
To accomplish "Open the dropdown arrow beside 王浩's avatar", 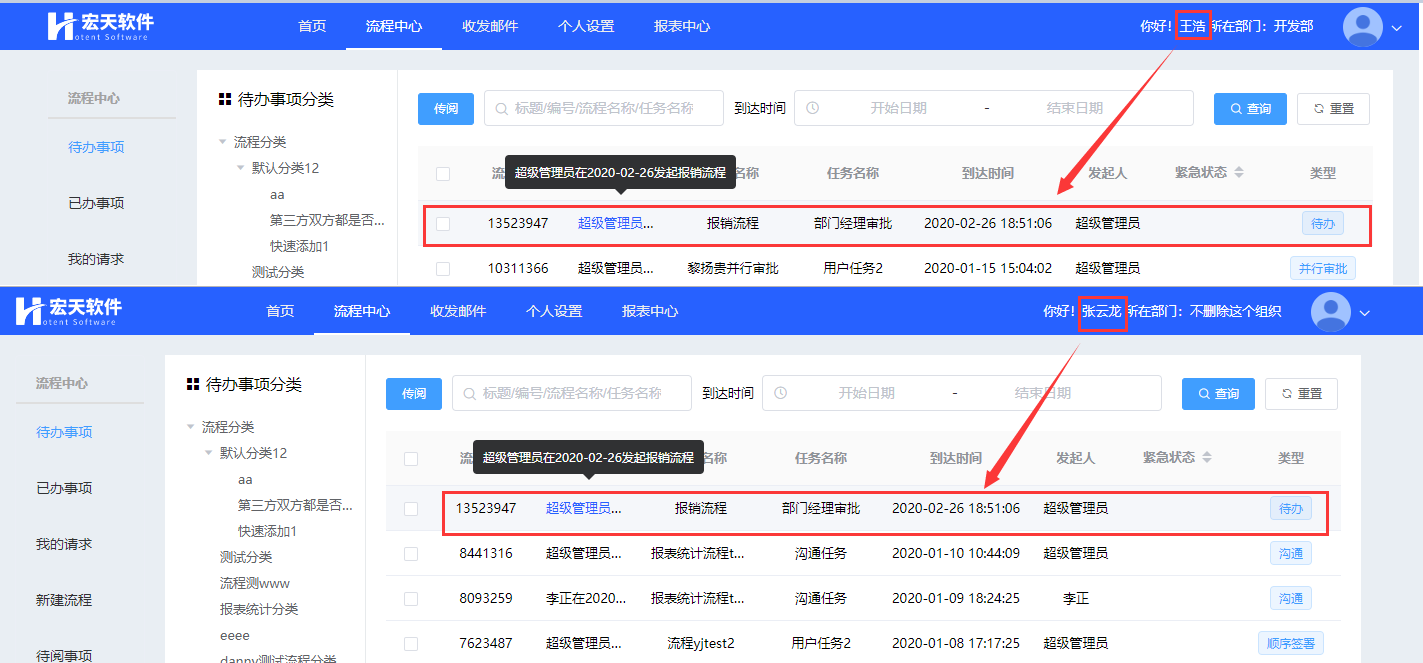I will point(1397,28).
